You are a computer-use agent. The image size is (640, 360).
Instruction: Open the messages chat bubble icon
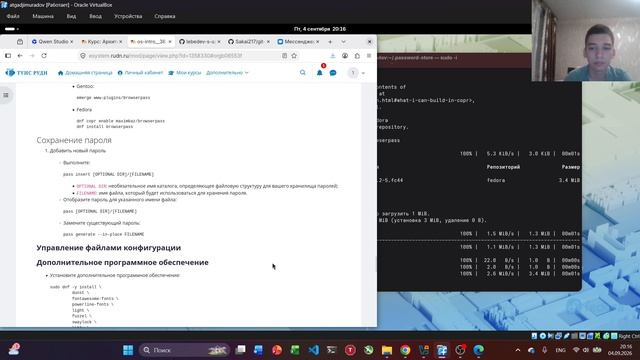333,73
